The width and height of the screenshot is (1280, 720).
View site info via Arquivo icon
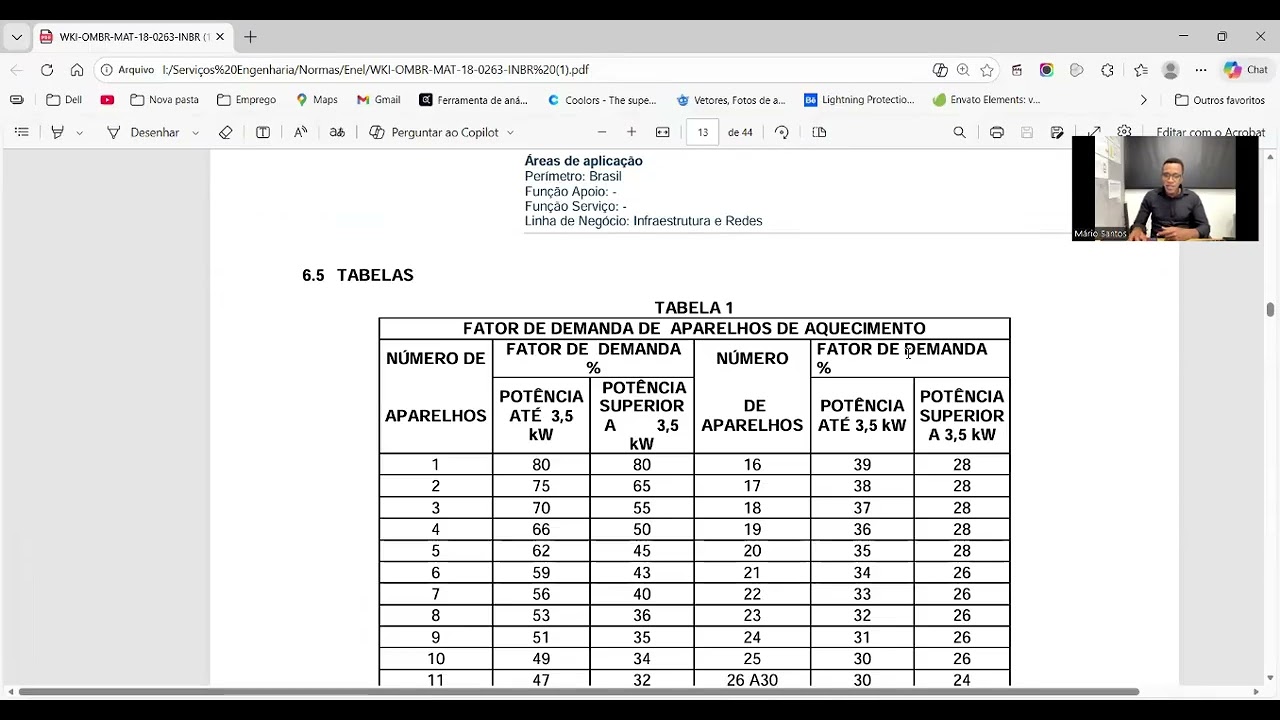pyautogui.click(x=128, y=70)
